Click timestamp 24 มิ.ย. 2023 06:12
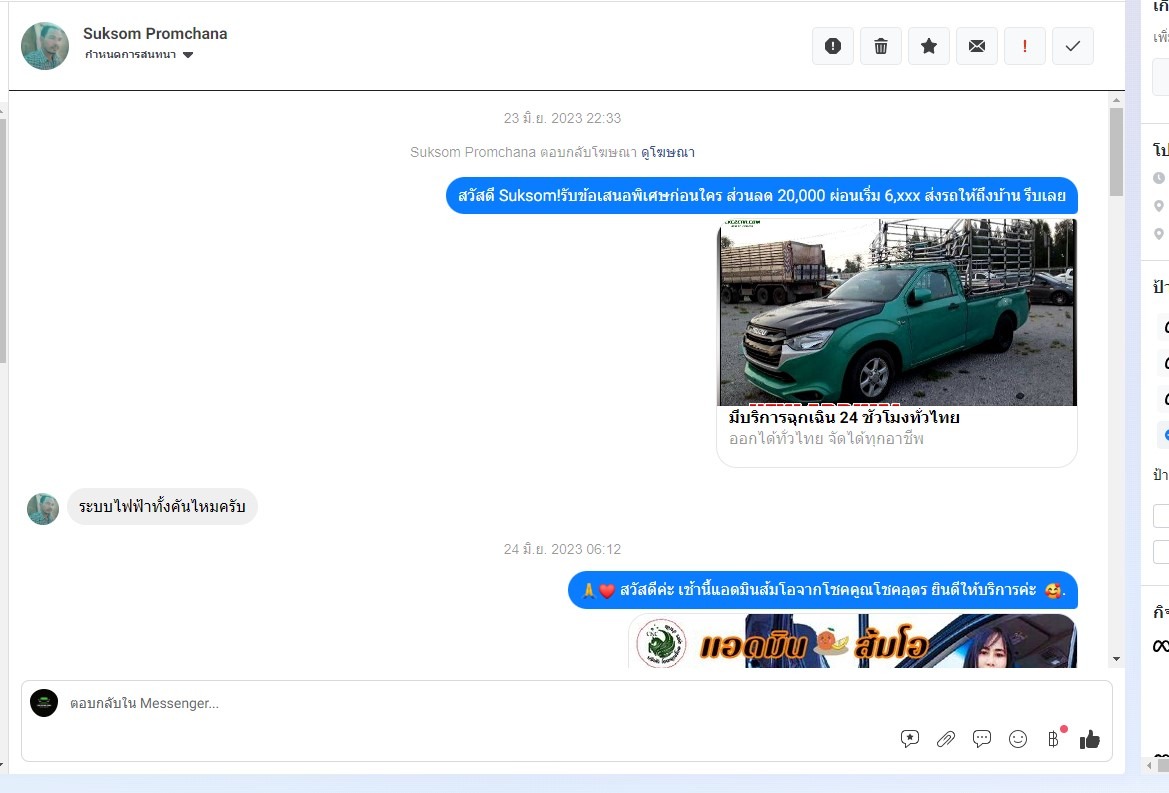 click(562, 549)
